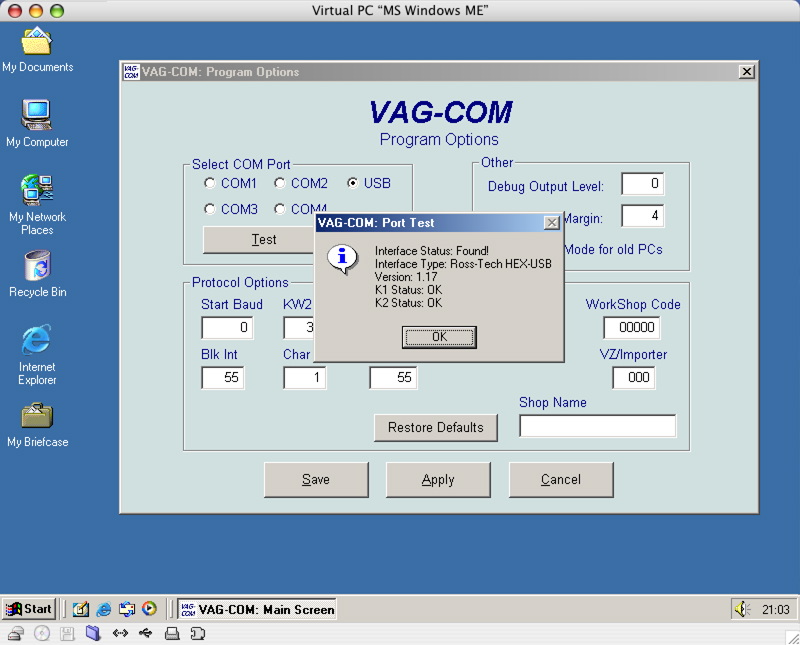Launch Internet Explorer from quick launch
The width and height of the screenshot is (800, 645).
tap(104, 609)
